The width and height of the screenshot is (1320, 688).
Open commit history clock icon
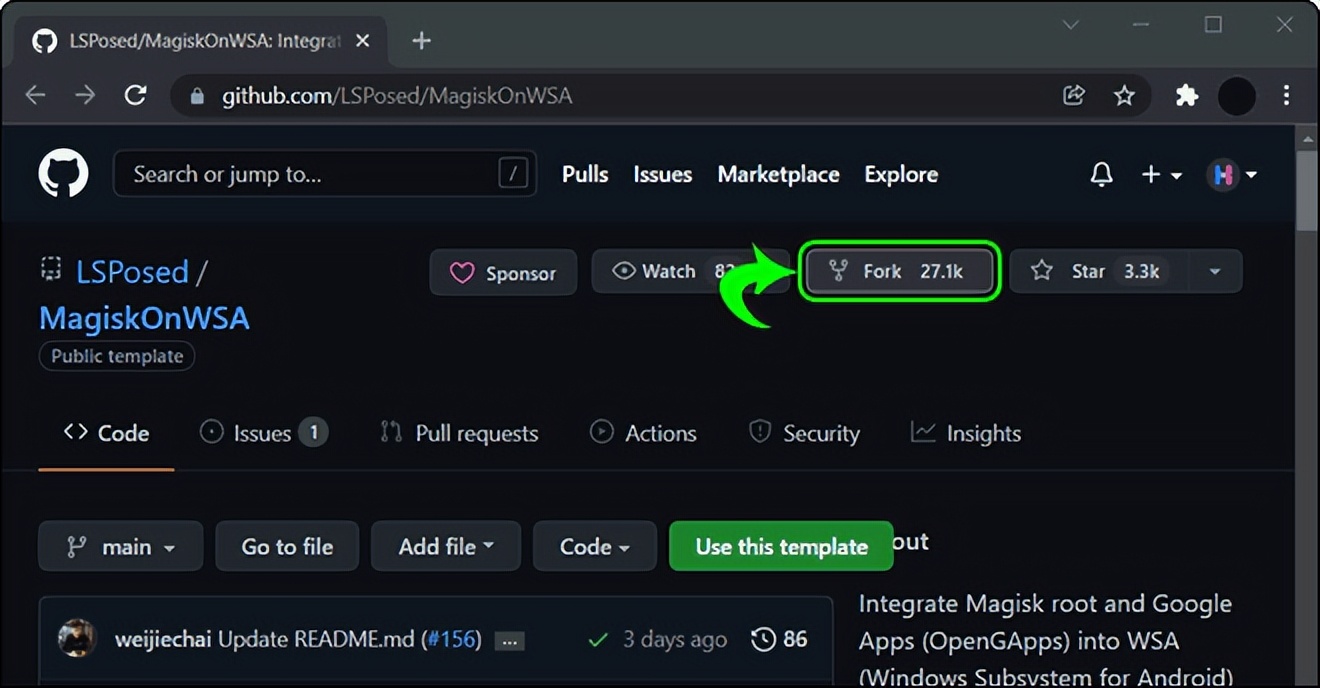pyautogui.click(x=764, y=639)
